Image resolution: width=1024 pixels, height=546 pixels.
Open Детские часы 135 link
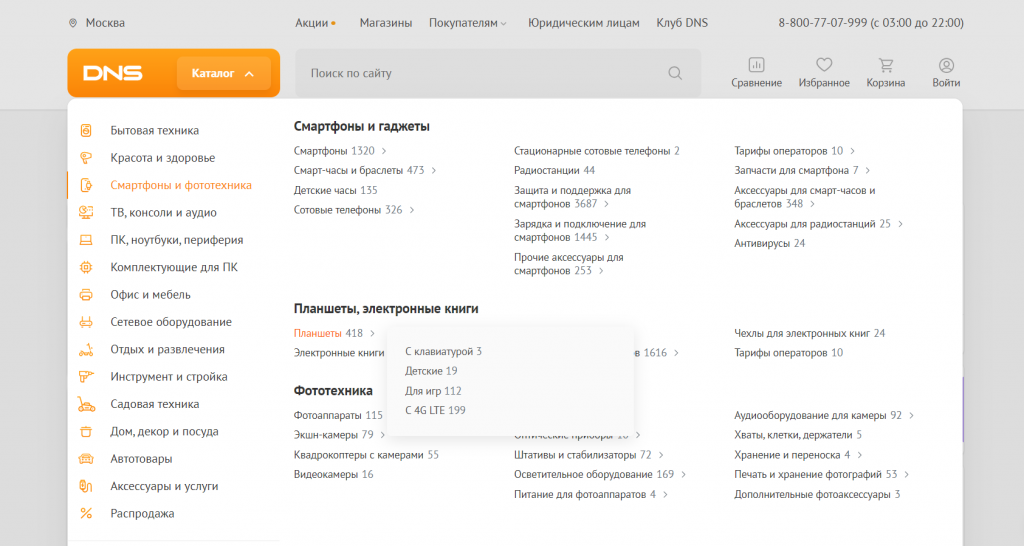point(336,190)
